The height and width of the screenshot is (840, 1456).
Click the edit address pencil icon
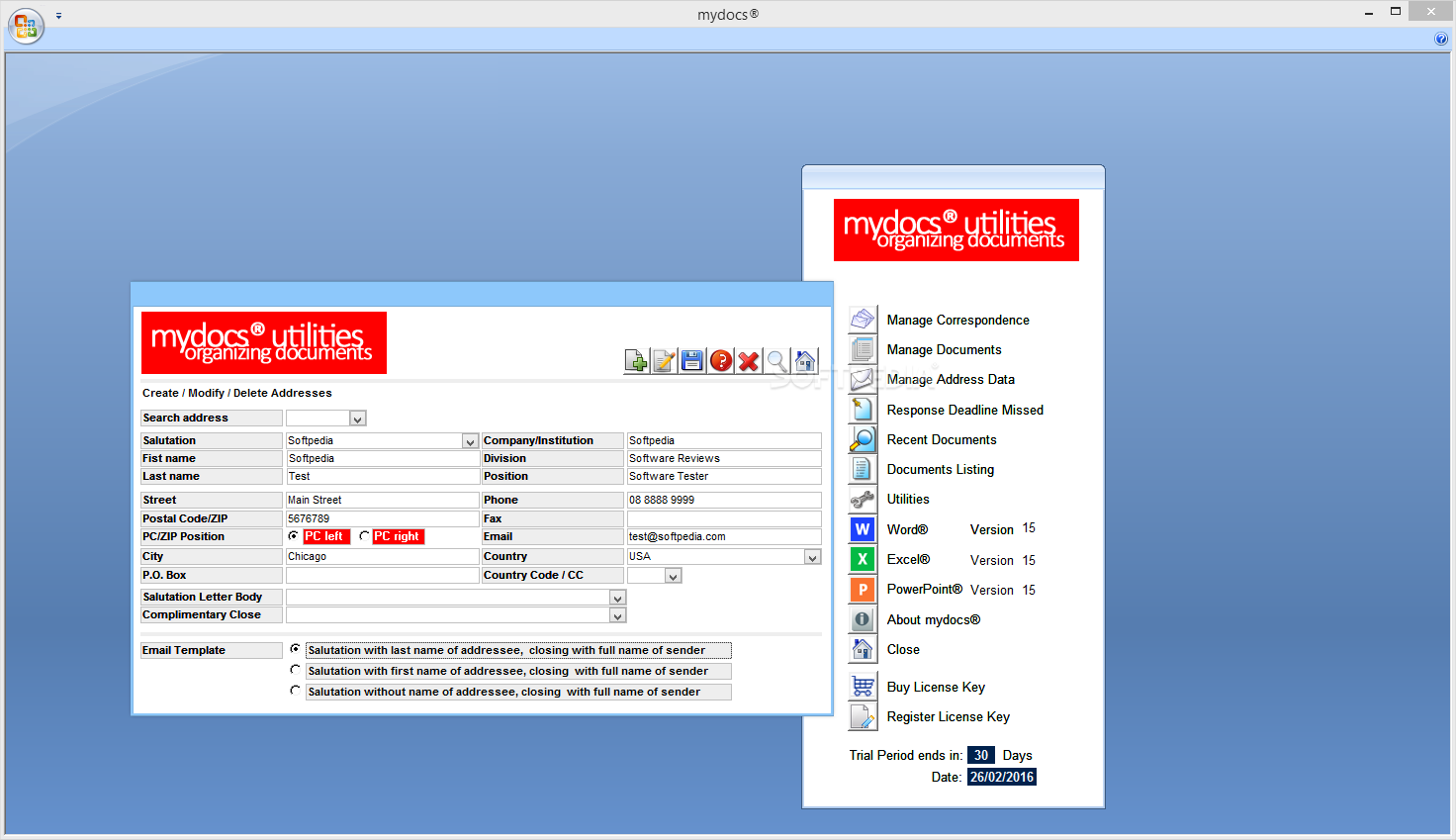pyautogui.click(x=665, y=361)
